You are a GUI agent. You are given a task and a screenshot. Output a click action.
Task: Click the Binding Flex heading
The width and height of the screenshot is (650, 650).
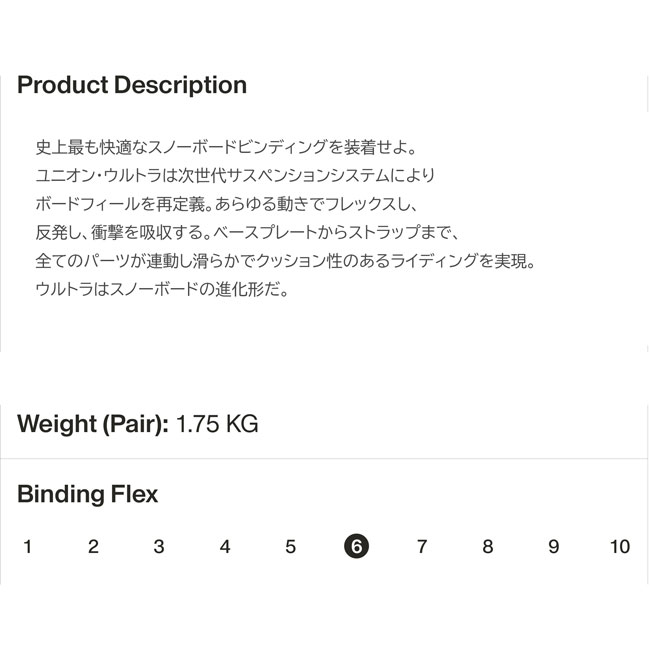click(88, 494)
